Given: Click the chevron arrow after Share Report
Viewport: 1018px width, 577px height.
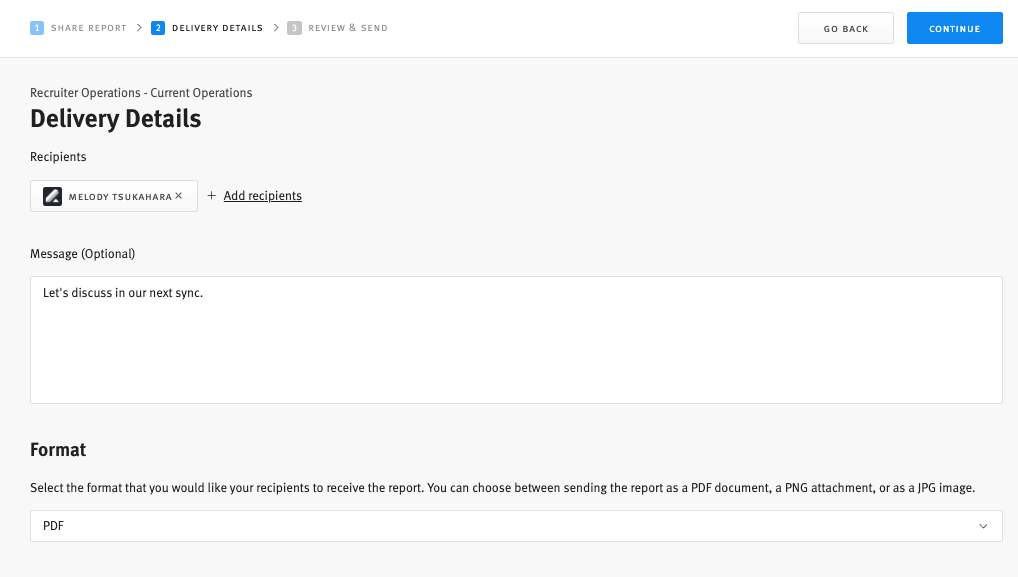Looking at the screenshot, I should (x=138, y=28).
